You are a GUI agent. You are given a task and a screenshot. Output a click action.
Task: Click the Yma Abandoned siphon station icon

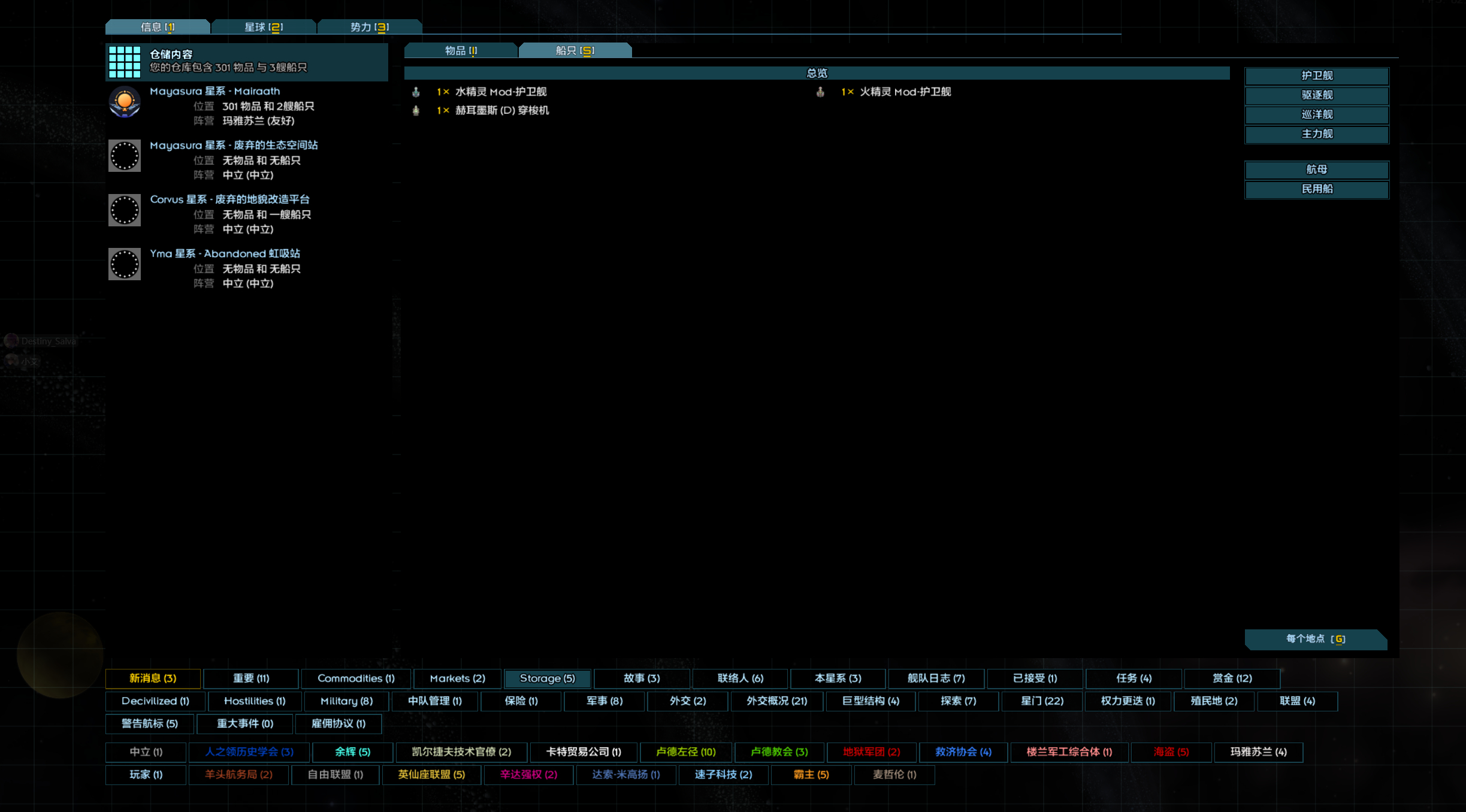pyautogui.click(x=125, y=264)
